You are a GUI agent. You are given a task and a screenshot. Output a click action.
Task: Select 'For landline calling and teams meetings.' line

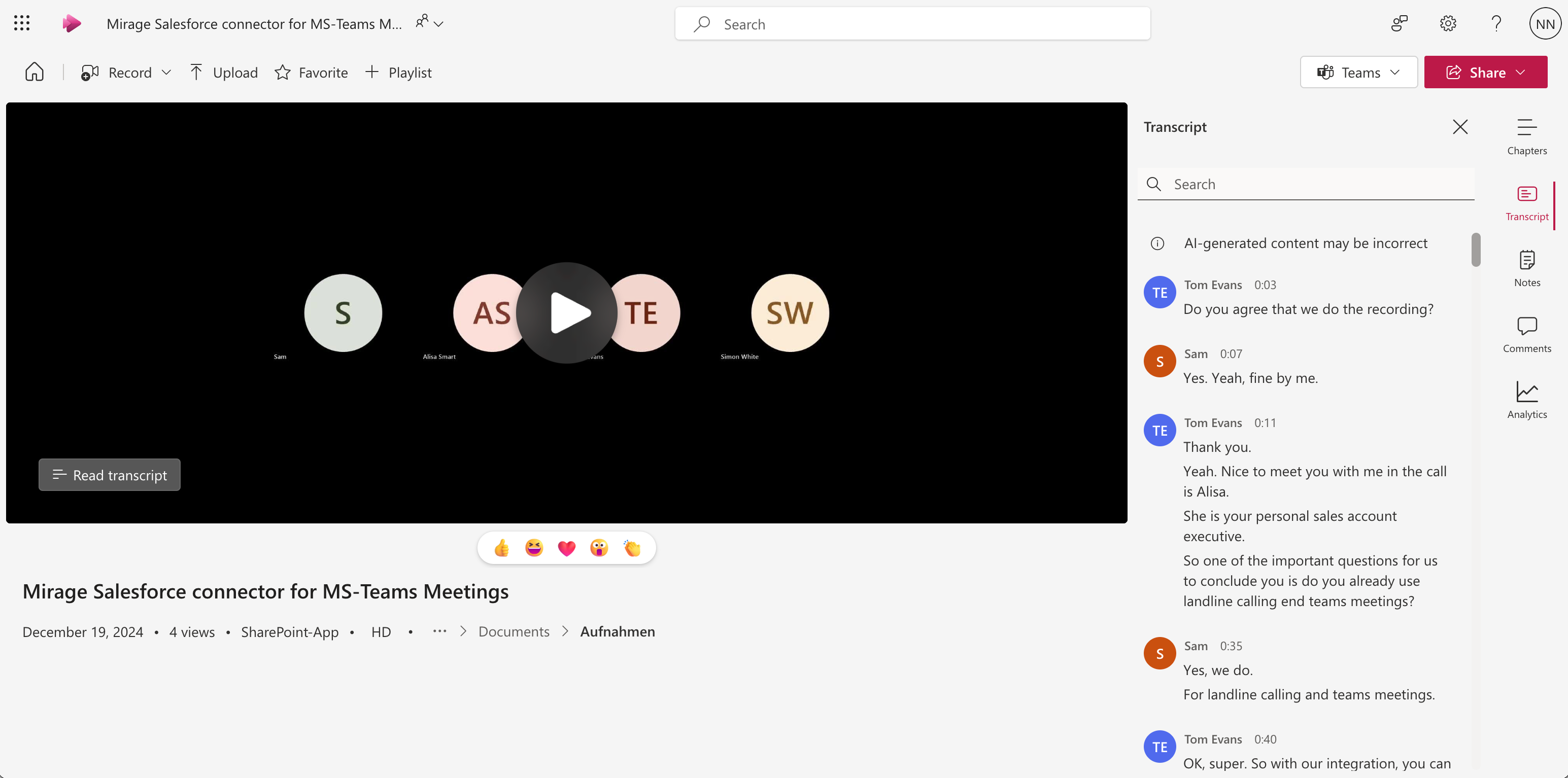(x=1309, y=694)
